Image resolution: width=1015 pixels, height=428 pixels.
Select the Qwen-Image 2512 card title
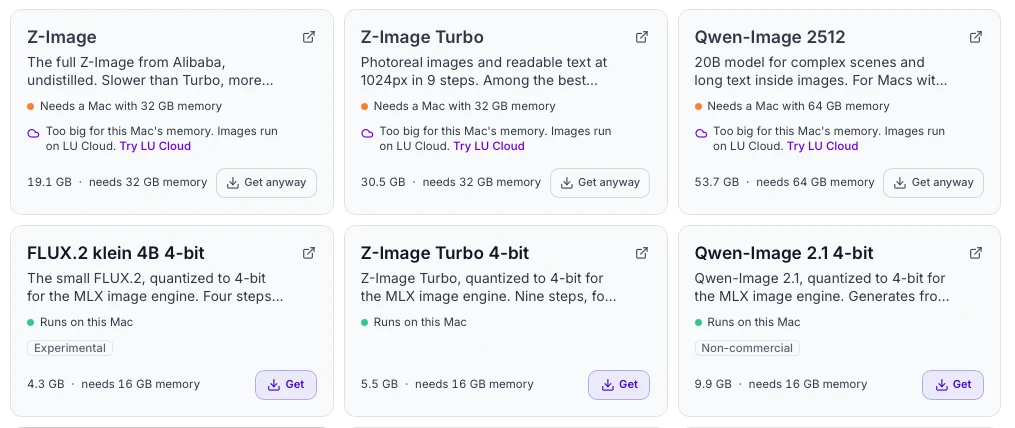[x=770, y=37]
